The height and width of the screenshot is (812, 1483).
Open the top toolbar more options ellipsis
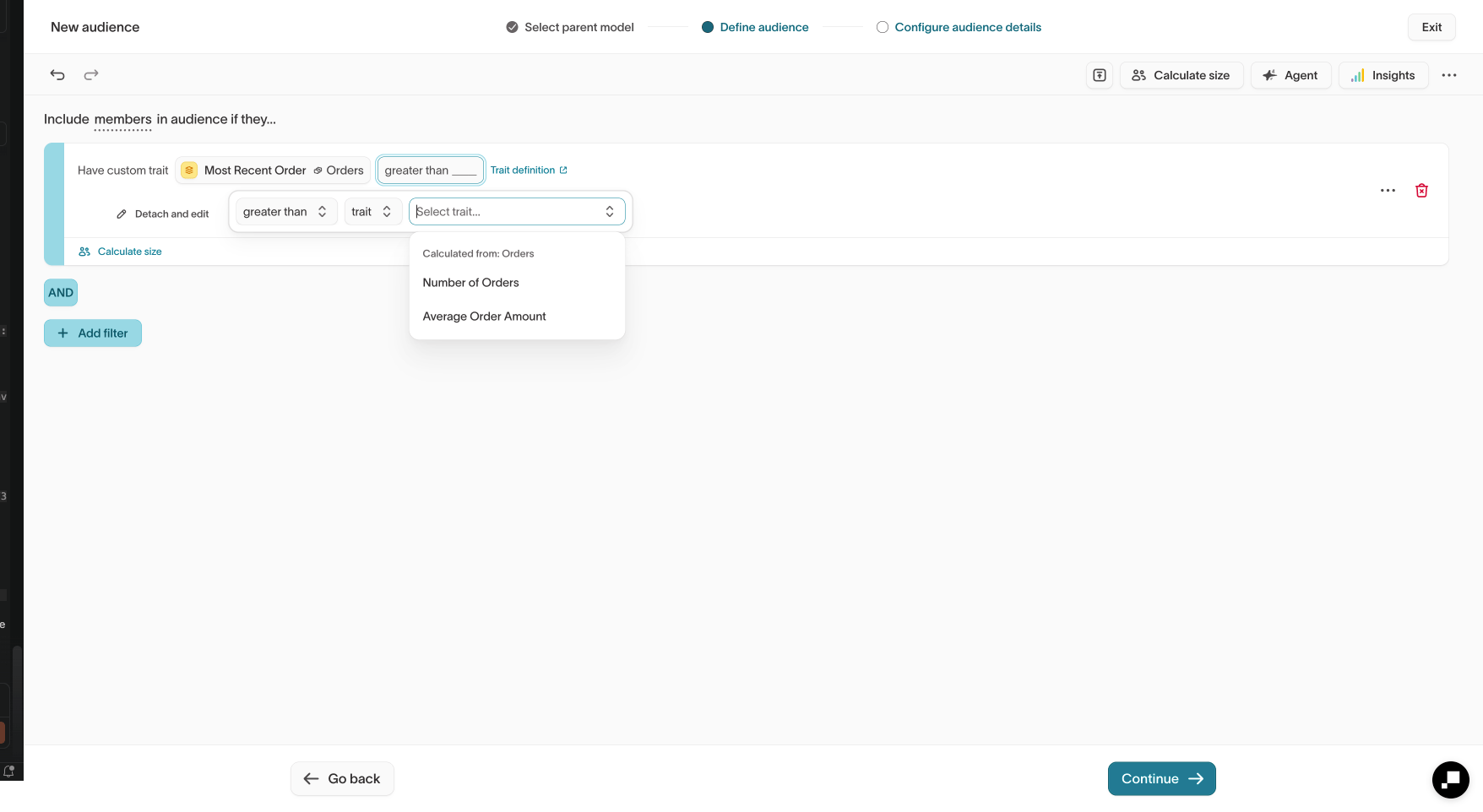click(x=1449, y=75)
